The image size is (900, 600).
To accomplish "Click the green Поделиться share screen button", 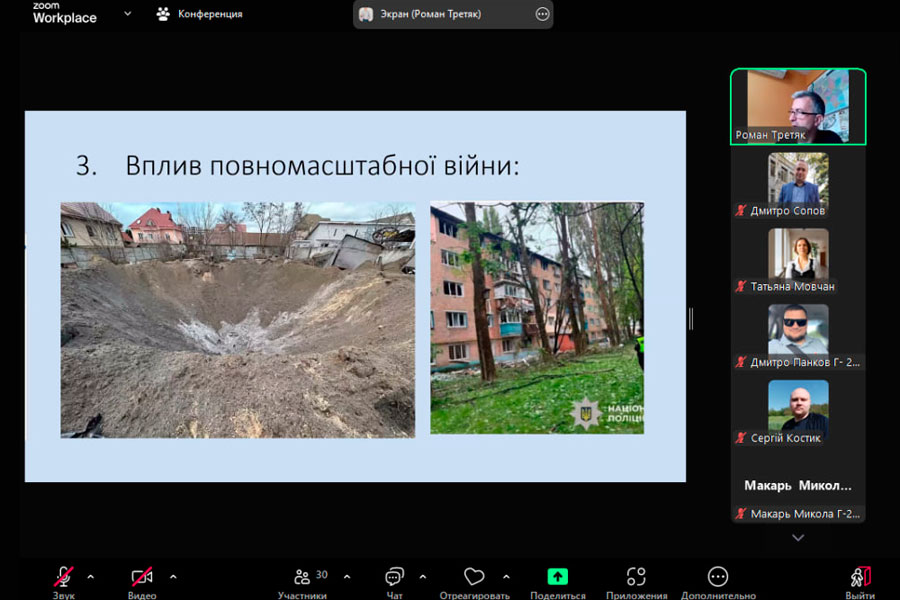I will [557, 577].
